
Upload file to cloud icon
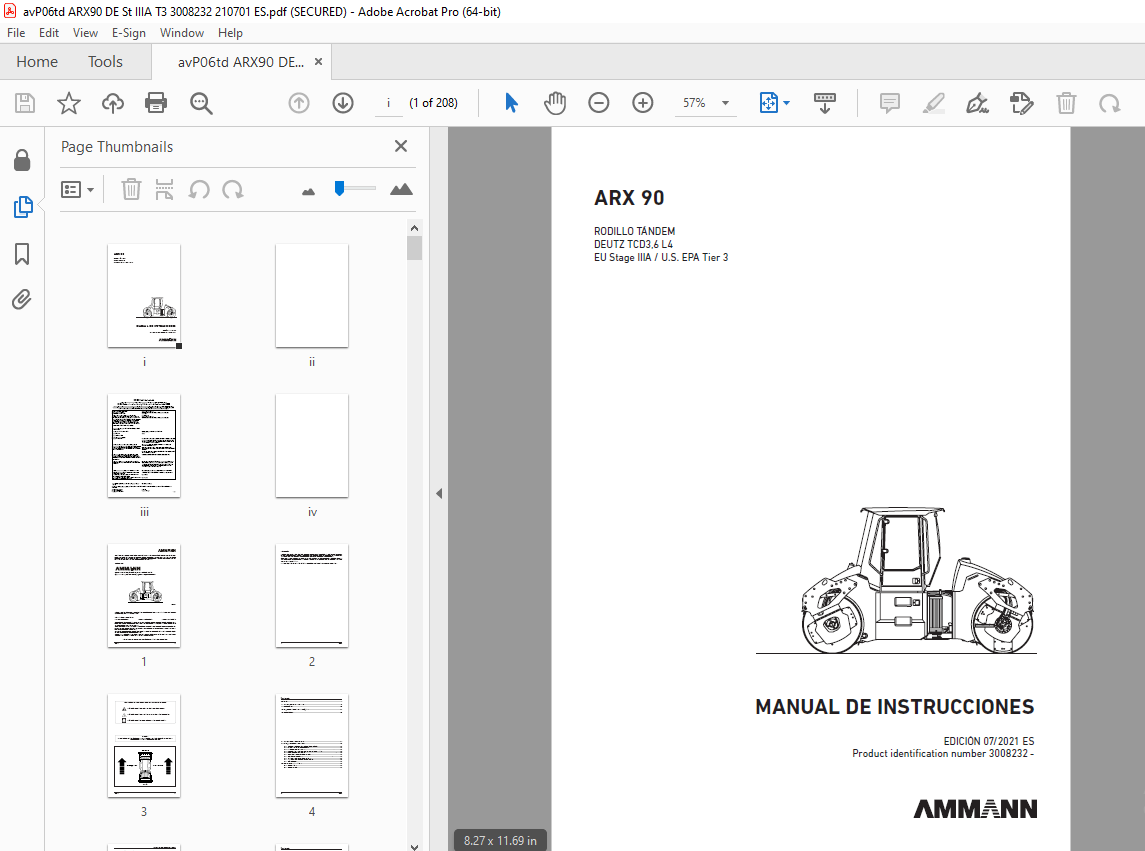(112, 103)
